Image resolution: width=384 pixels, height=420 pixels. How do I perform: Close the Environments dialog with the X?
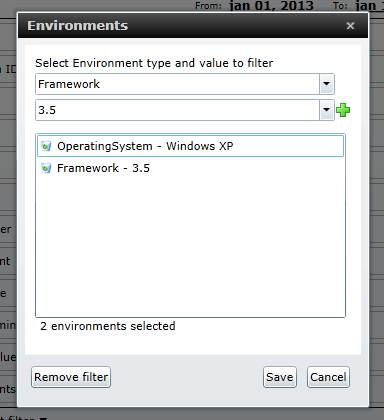(350, 26)
